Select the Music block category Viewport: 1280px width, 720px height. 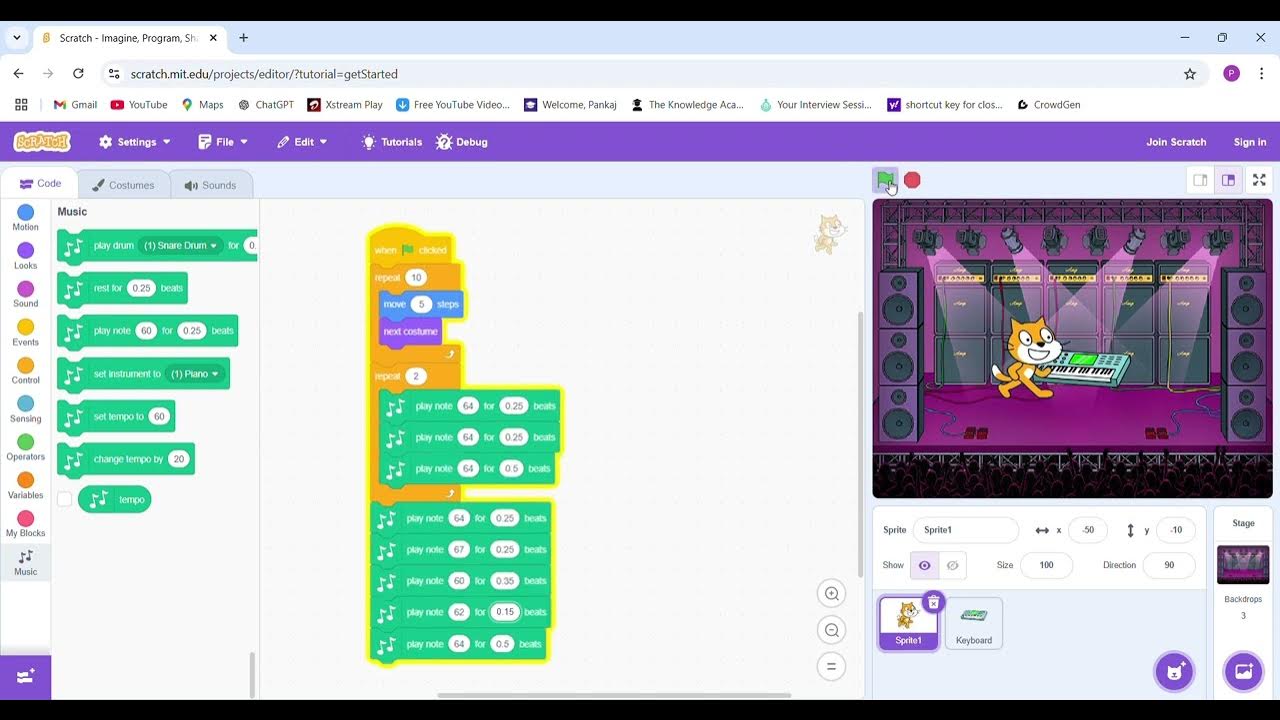tap(26, 563)
